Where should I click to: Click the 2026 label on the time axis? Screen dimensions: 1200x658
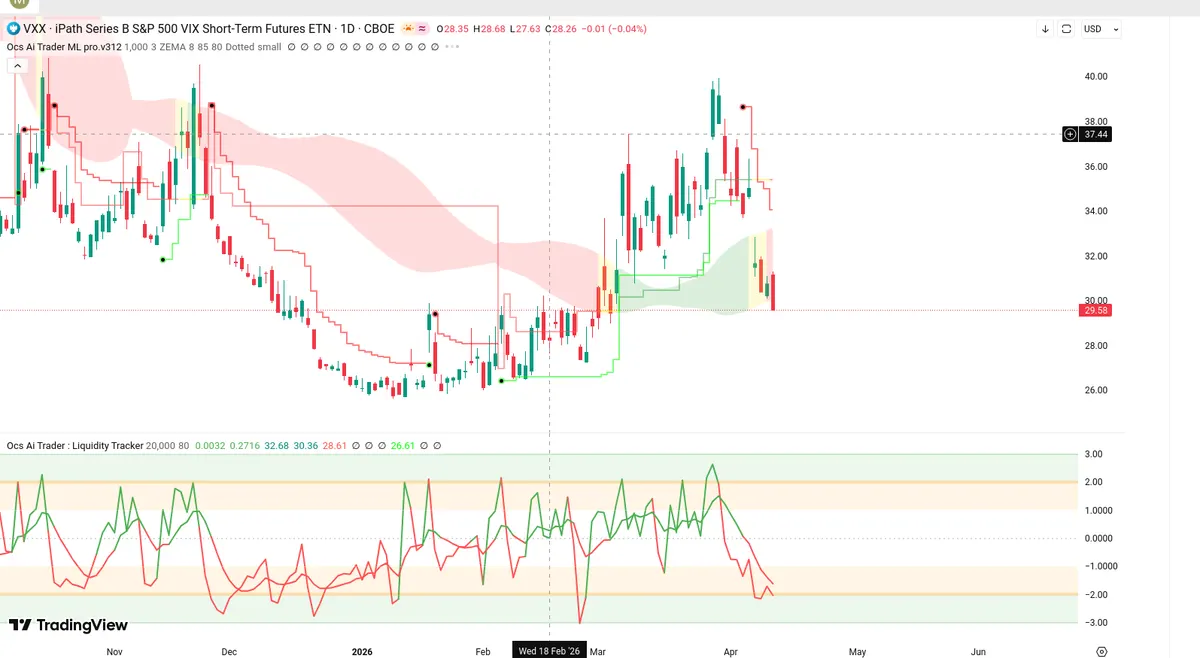(x=362, y=651)
